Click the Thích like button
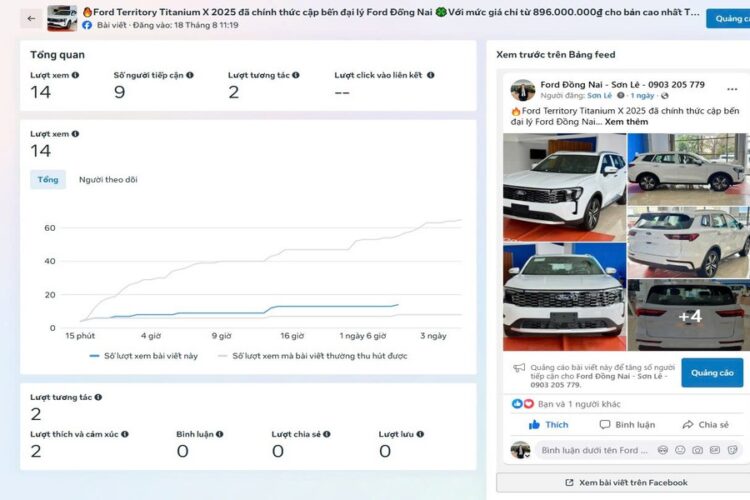Screen dimensions: 750x500 pyautogui.click(x=548, y=424)
